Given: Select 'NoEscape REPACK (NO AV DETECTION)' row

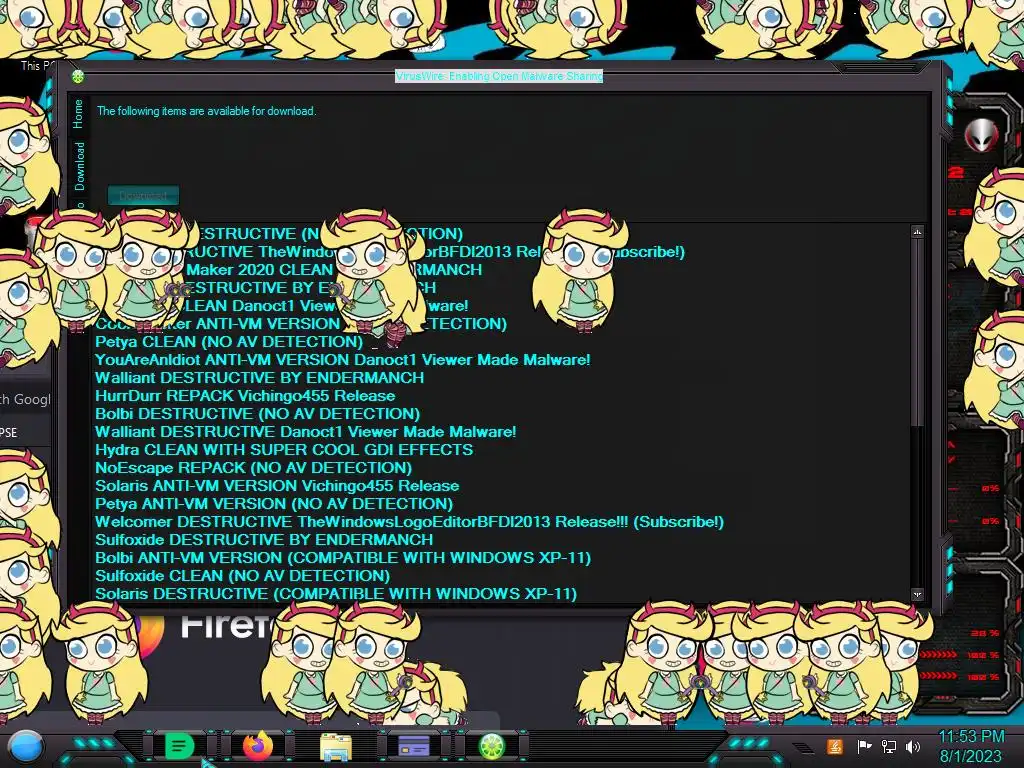Looking at the screenshot, I should point(253,468).
